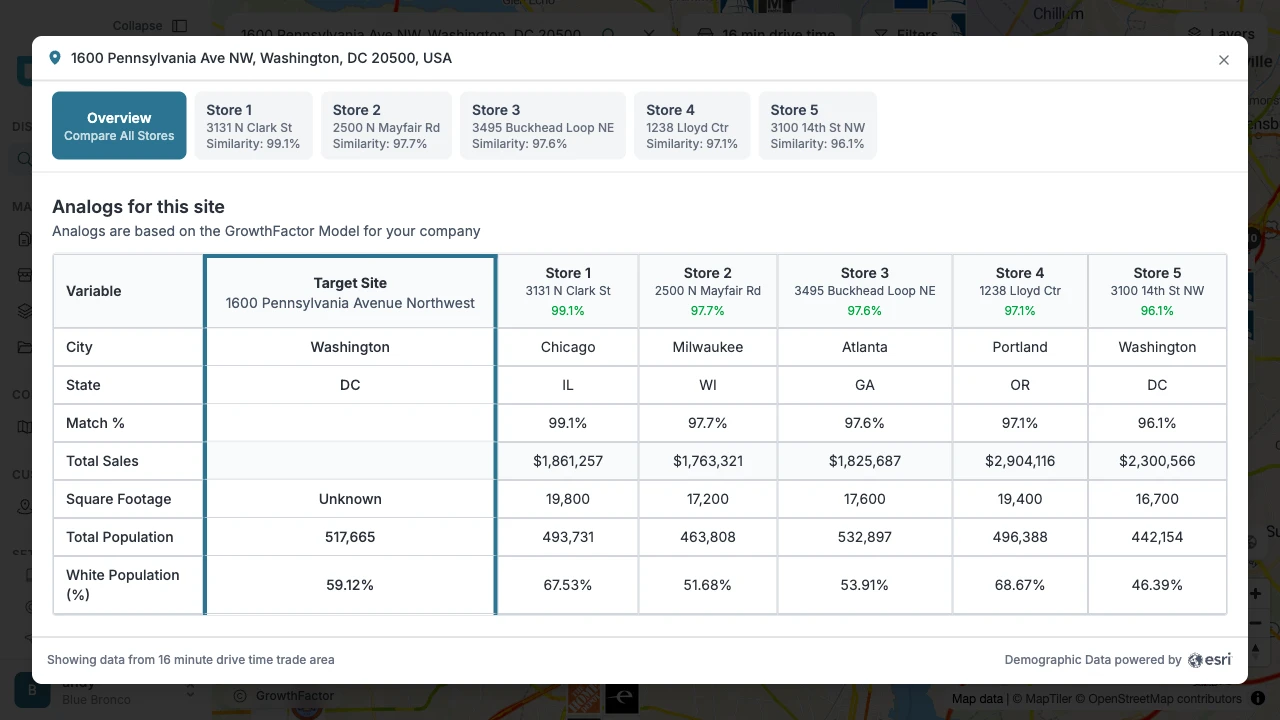Click the search magnifier in the address bar

(x=609, y=34)
